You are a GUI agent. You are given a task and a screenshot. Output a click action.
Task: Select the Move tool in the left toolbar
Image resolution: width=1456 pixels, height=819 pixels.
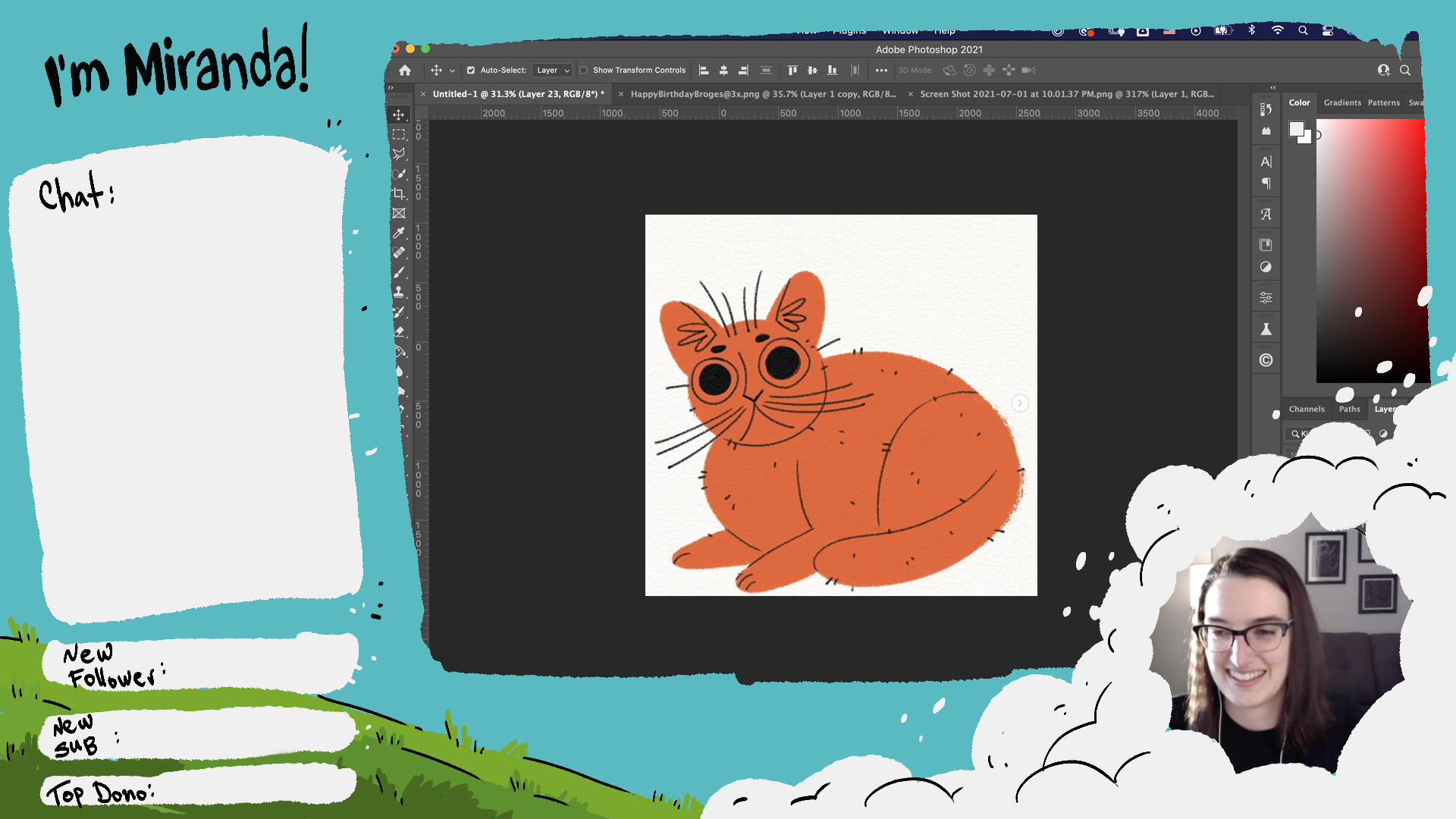(x=398, y=115)
